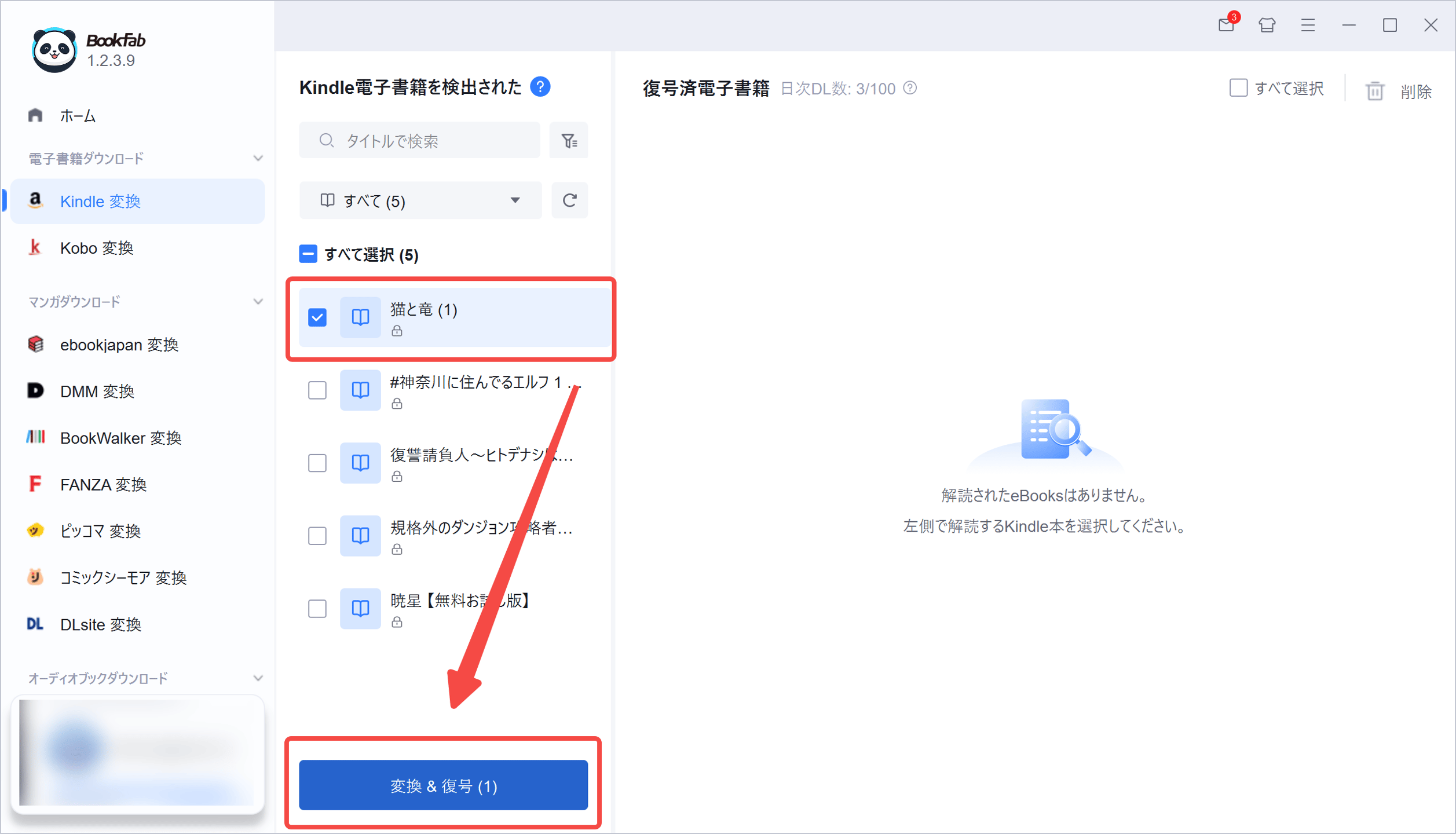The image size is (1456, 834).
Task: Click the search magnifier icon
Action: point(327,140)
